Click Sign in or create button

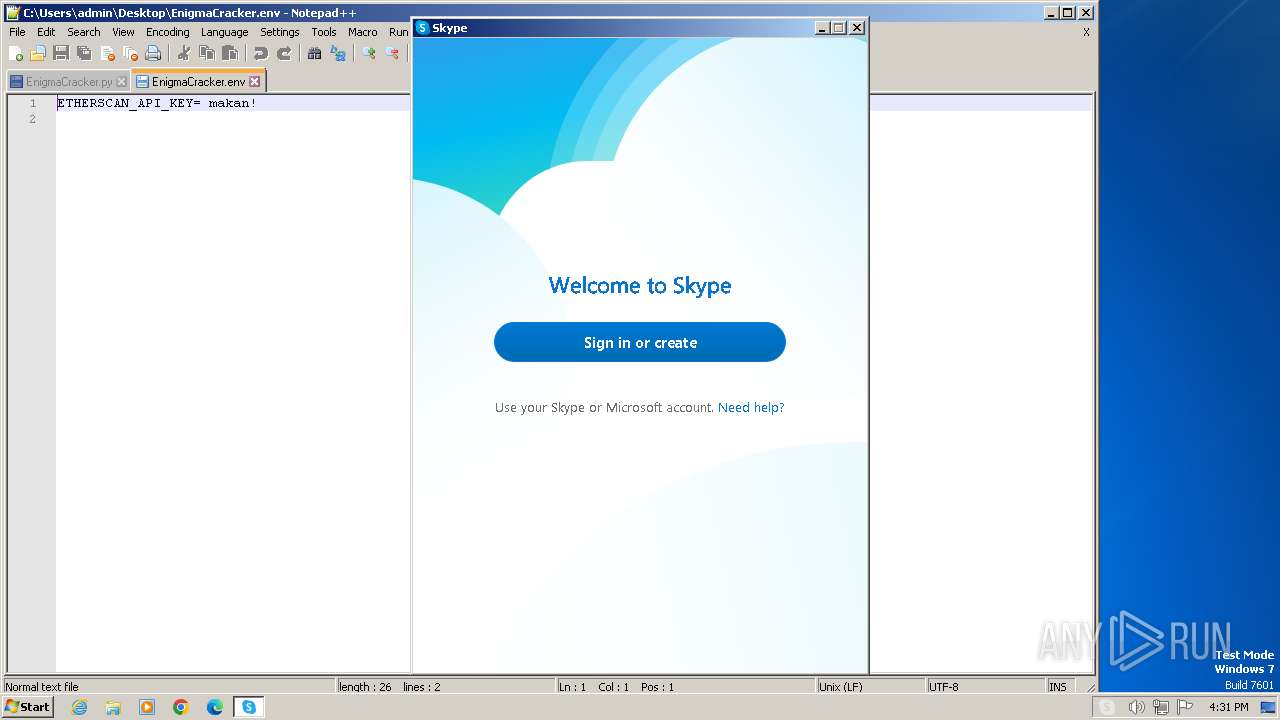[x=640, y=342]
